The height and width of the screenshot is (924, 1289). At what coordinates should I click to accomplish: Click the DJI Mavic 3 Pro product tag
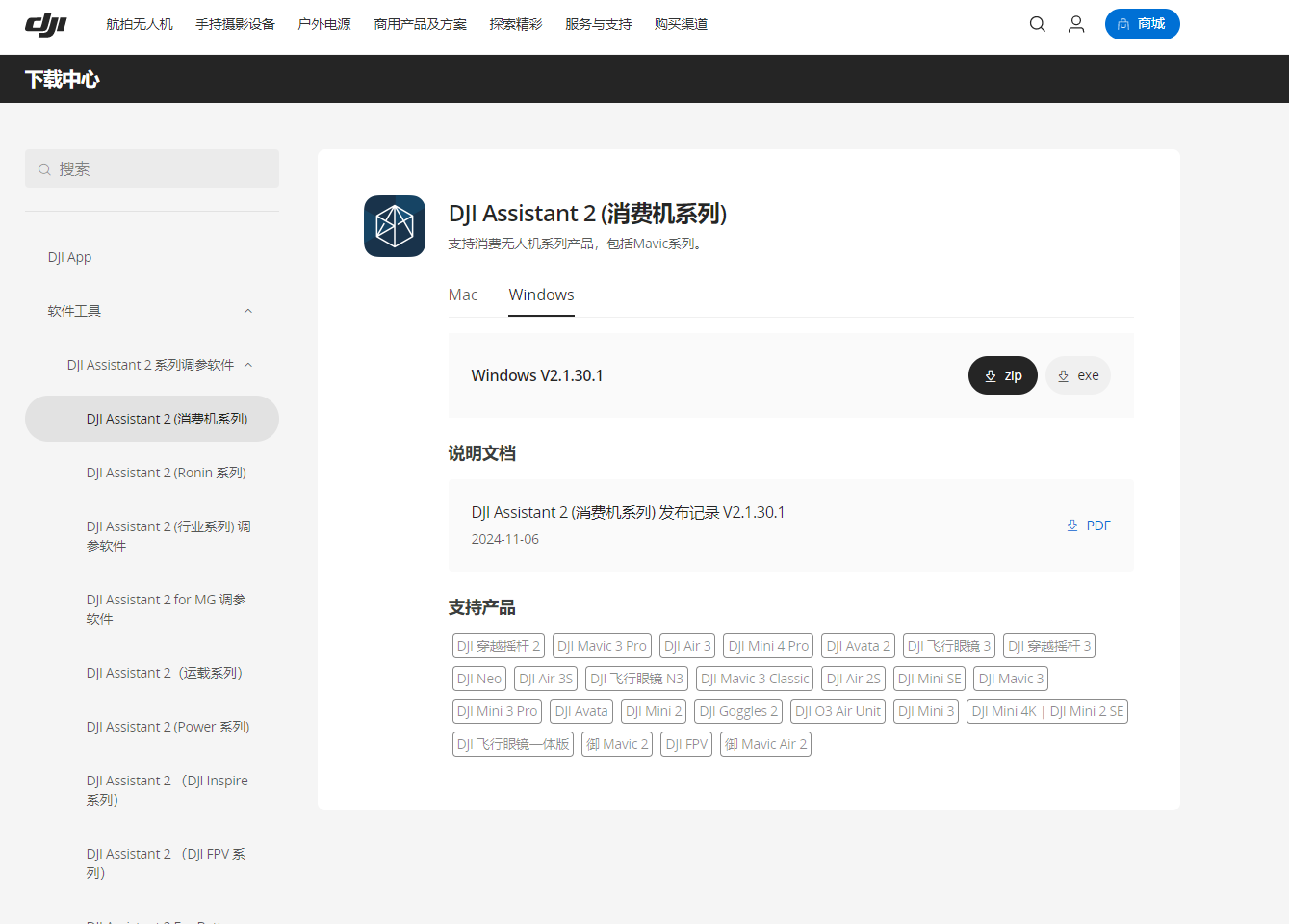[x=602, y=646]
